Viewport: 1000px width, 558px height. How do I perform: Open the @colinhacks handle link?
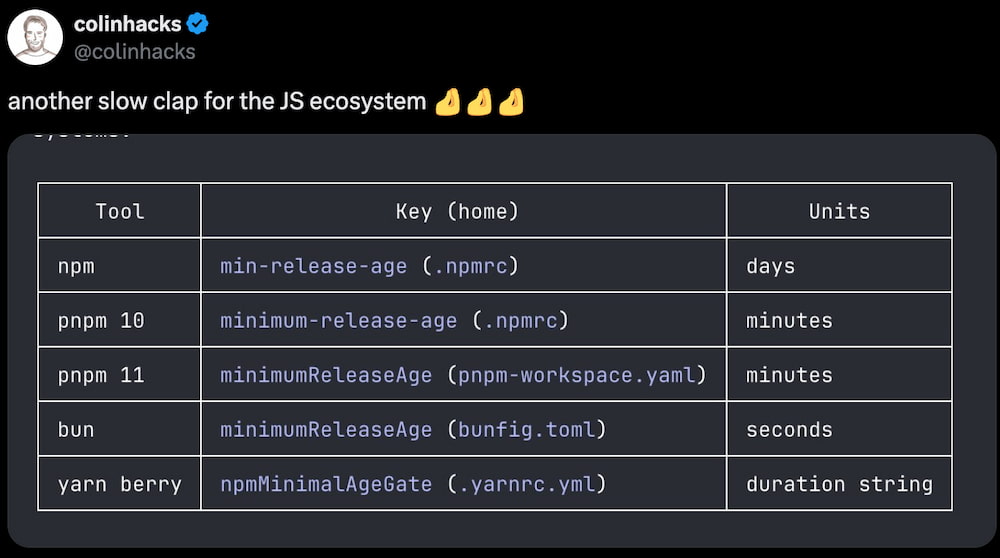tap(135, 52)
